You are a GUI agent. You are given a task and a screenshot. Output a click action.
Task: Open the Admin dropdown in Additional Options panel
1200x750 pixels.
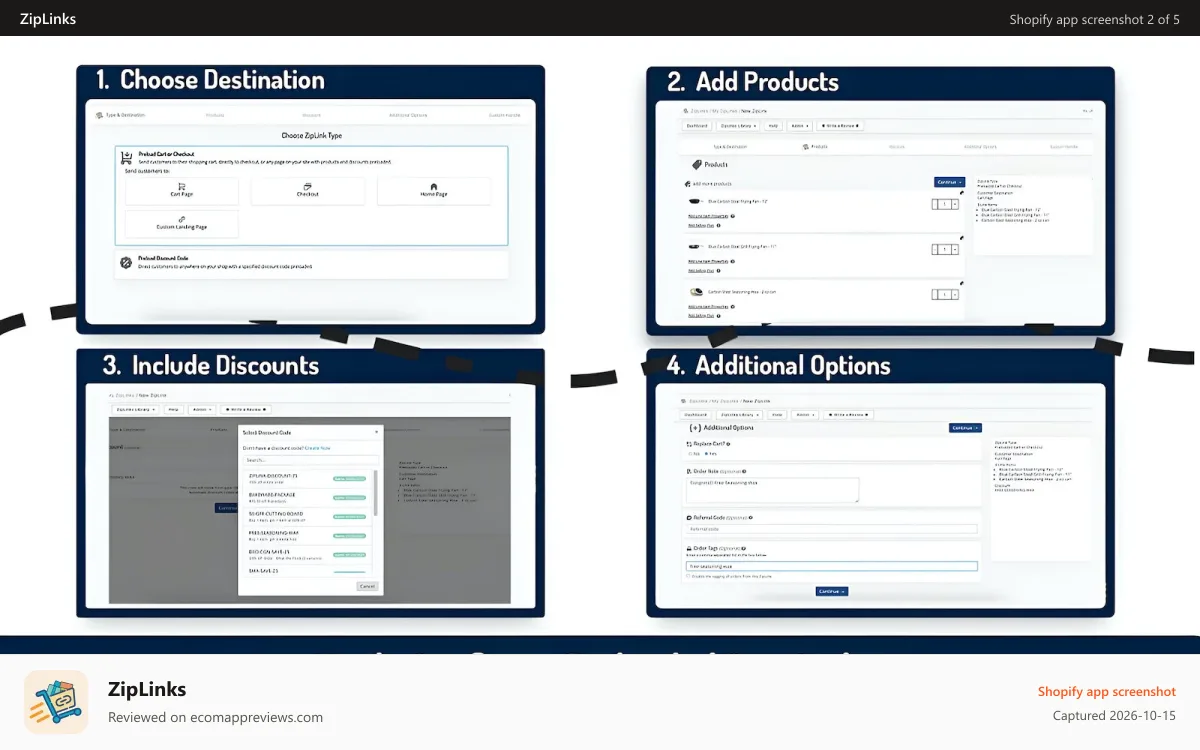coord(805,414)
